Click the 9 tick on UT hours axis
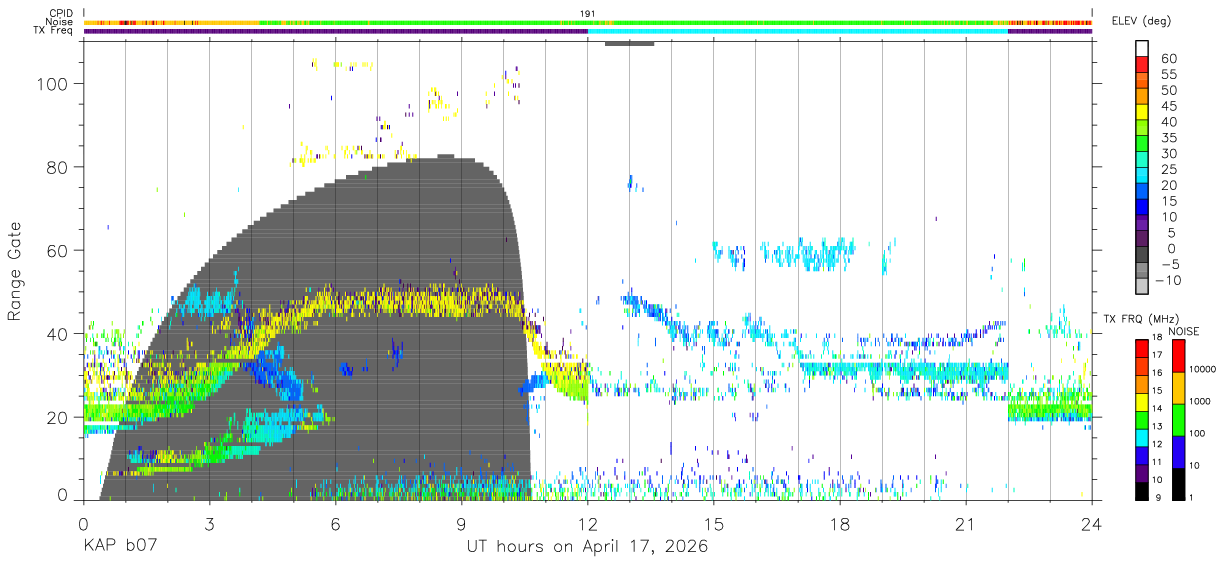This screenshot has height=567, width=1228. click(462, 524)
